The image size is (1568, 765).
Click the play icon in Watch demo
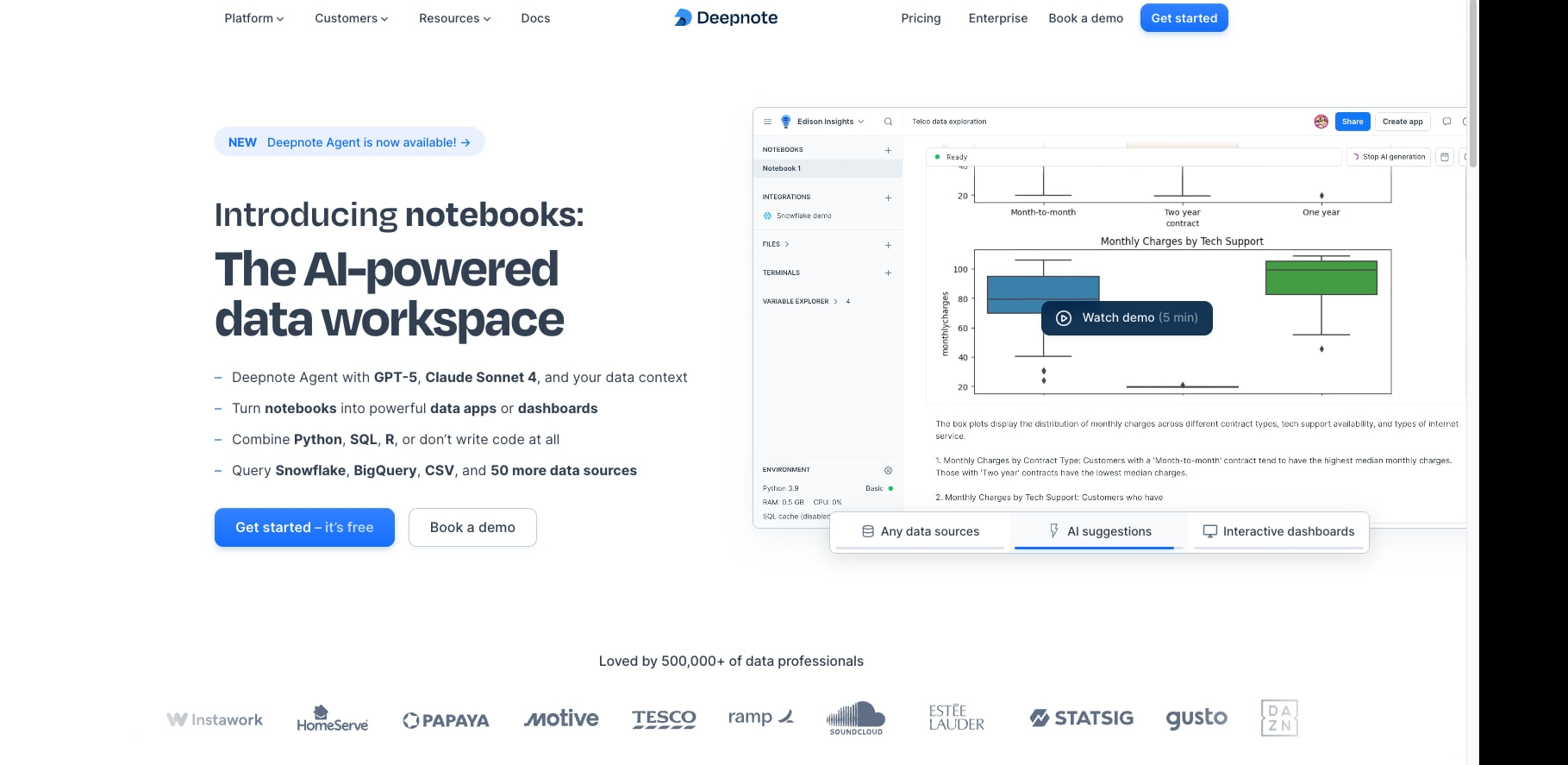1064,317
